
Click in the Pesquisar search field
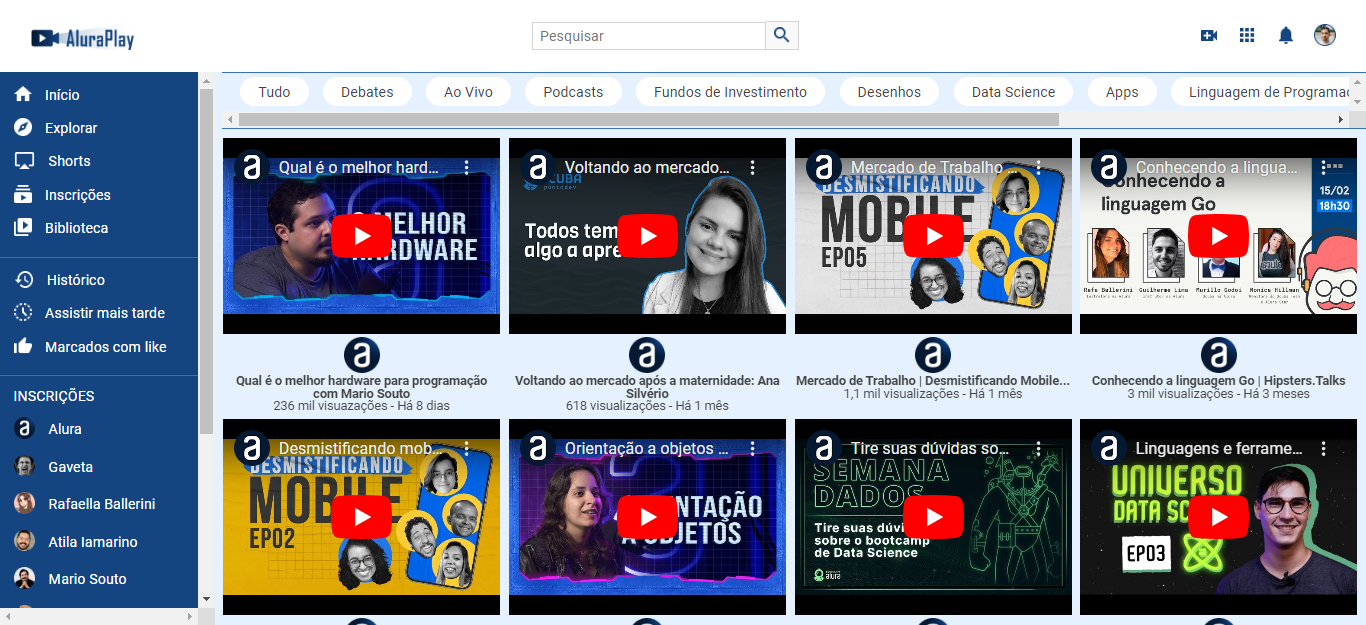coord(648,36)
